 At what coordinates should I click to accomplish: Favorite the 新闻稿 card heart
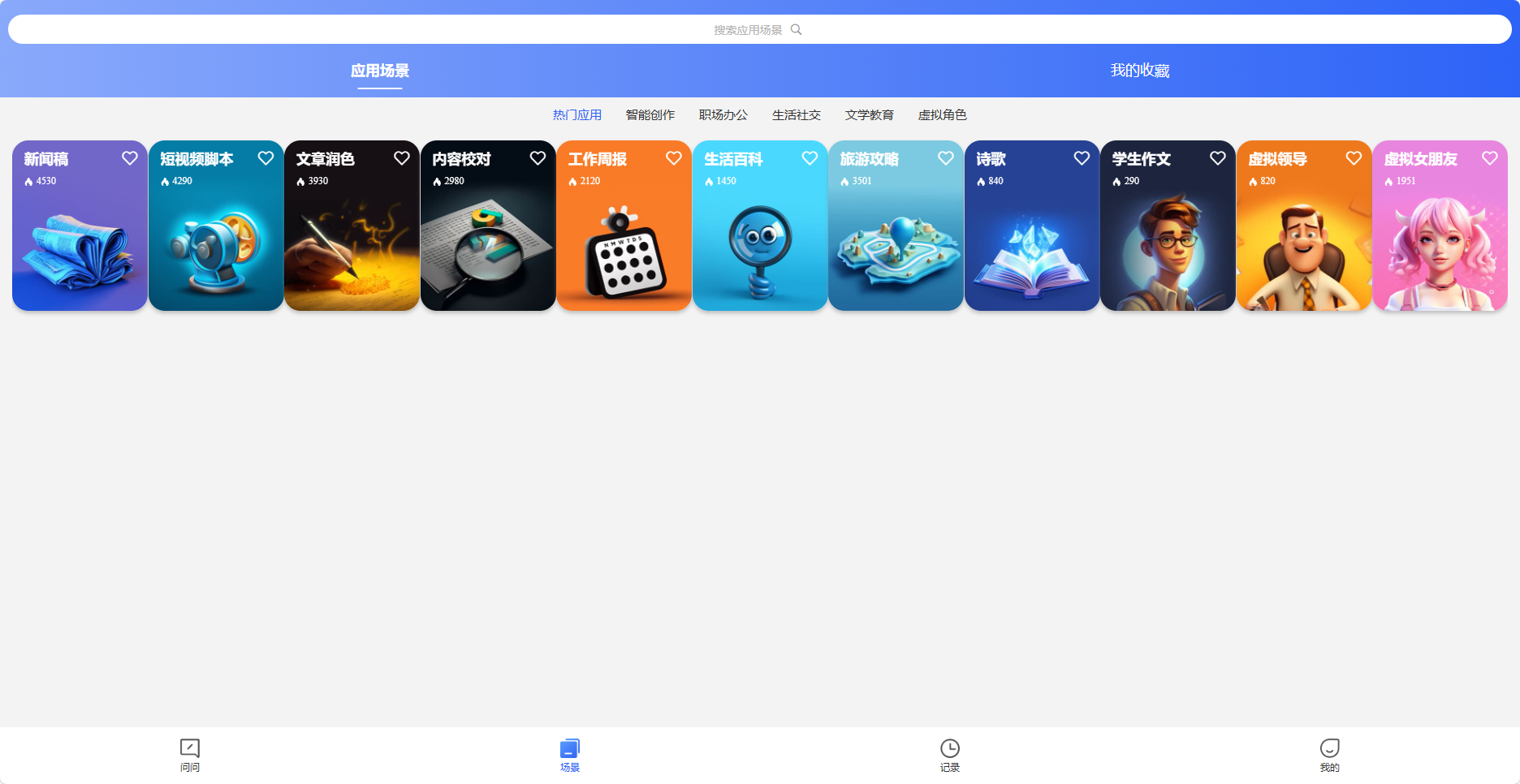130,158
